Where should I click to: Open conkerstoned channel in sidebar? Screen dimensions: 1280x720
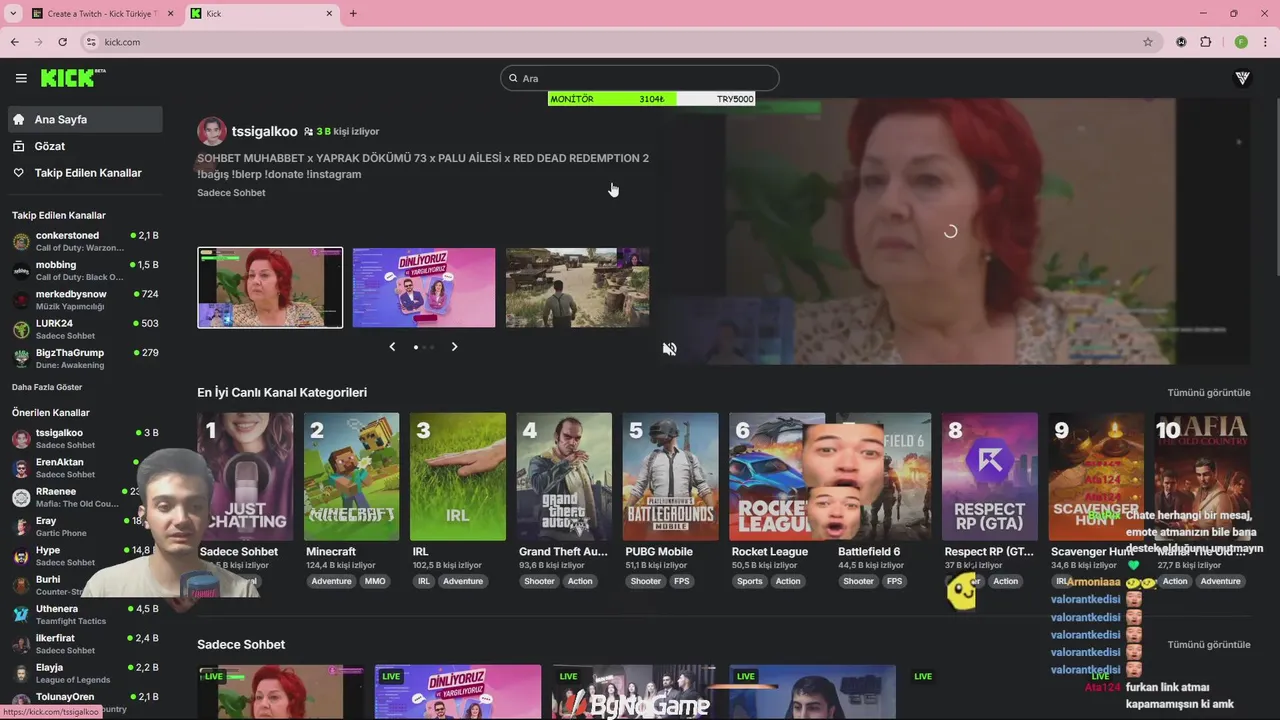(x=85, y=241)
